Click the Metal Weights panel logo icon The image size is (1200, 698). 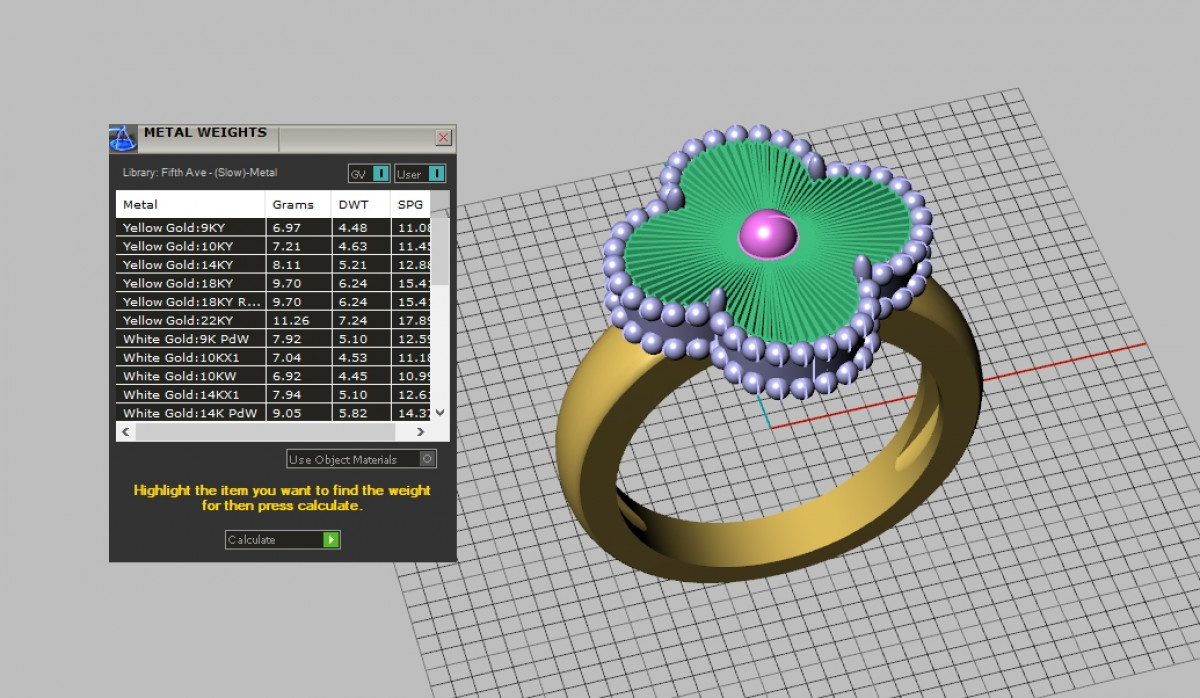[122, 137]
